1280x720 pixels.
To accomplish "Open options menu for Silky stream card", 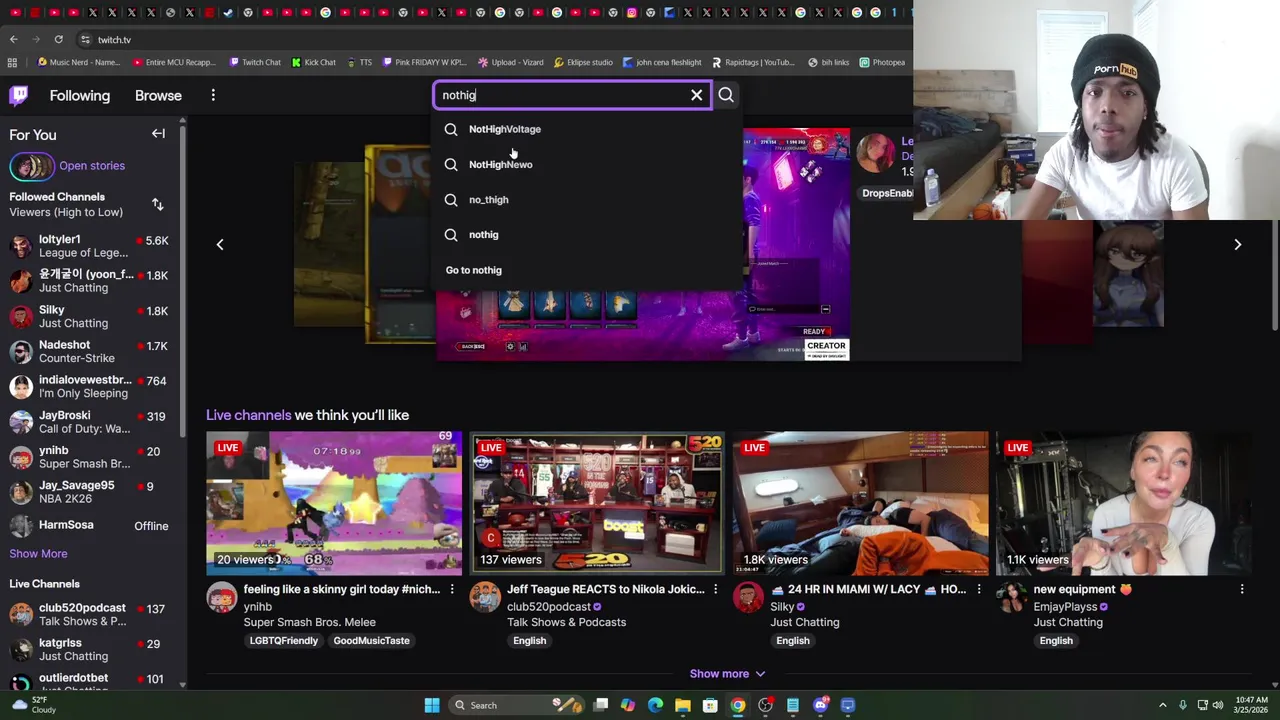I will coord(978,589).
